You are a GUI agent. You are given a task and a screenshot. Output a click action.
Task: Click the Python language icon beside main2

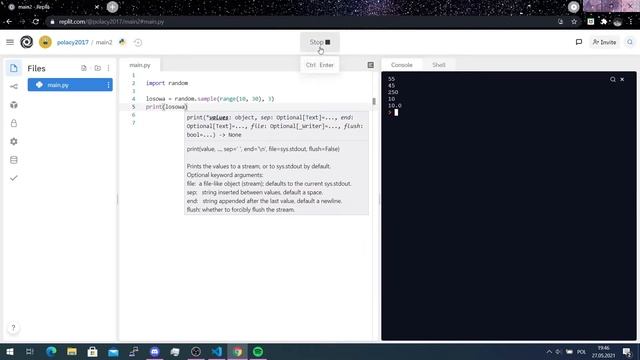(x=122, y=42)
